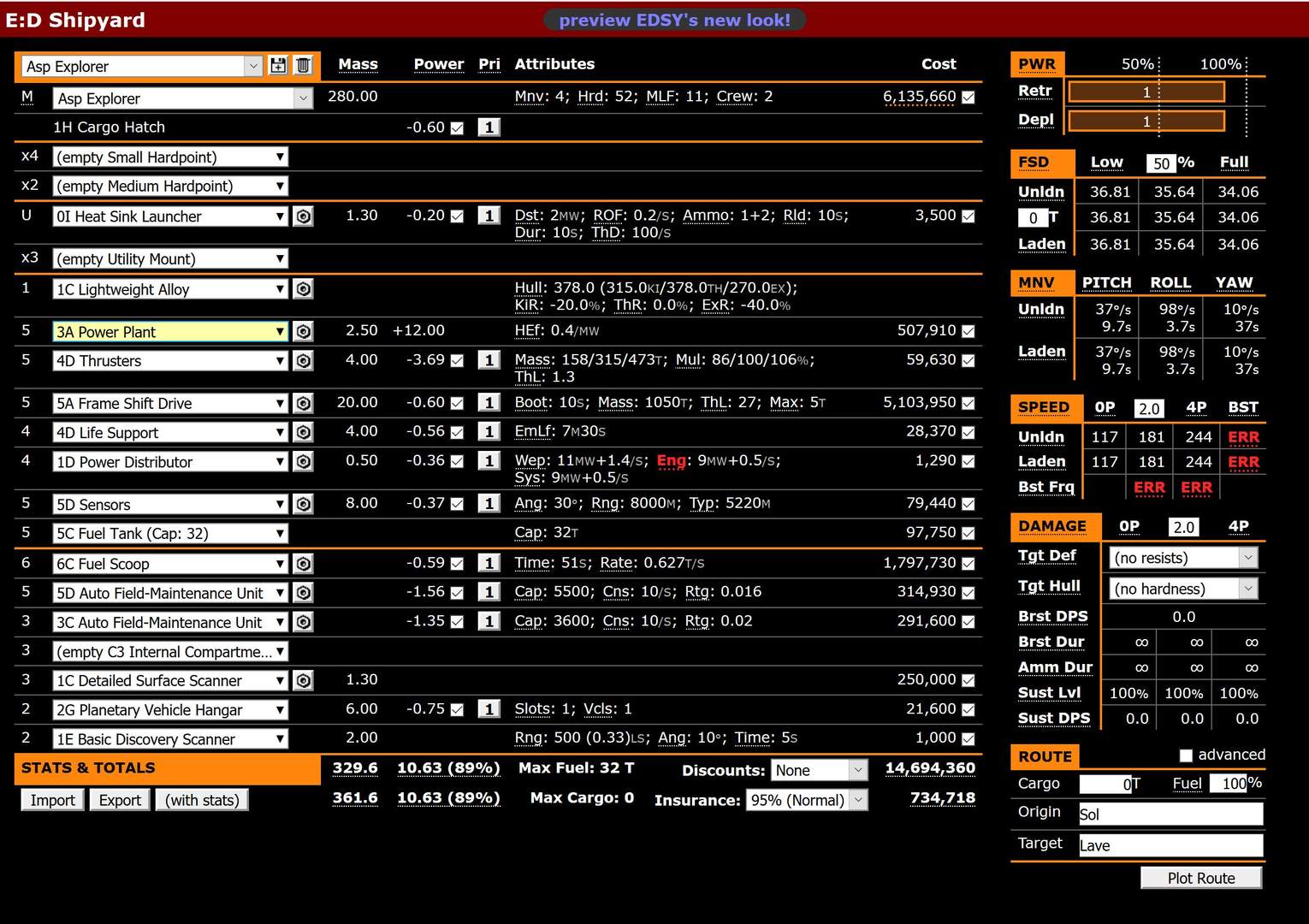This screenshot has height=924, width=1309.
Task: Uncheck cost checkbox for Basic Discovery Scanner
Action: 968,738
